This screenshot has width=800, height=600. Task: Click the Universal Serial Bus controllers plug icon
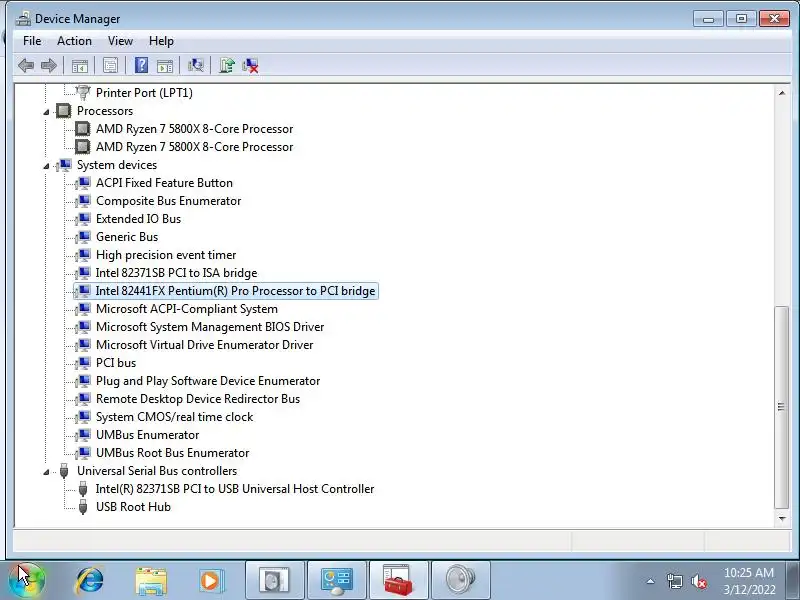pyautogui.click(x=64, y=470)
